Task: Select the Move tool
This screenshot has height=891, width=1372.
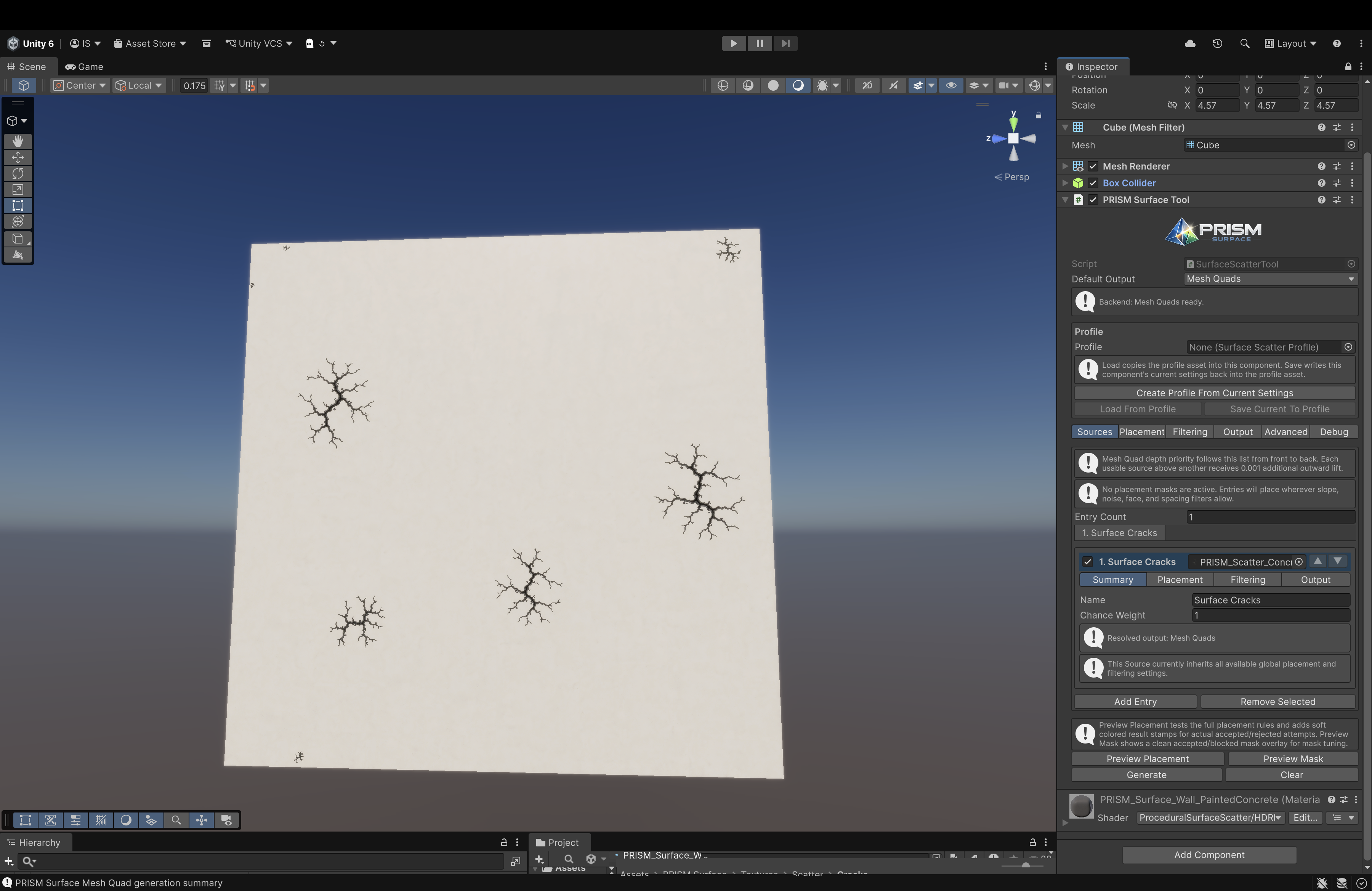Action: coord(18,157)
